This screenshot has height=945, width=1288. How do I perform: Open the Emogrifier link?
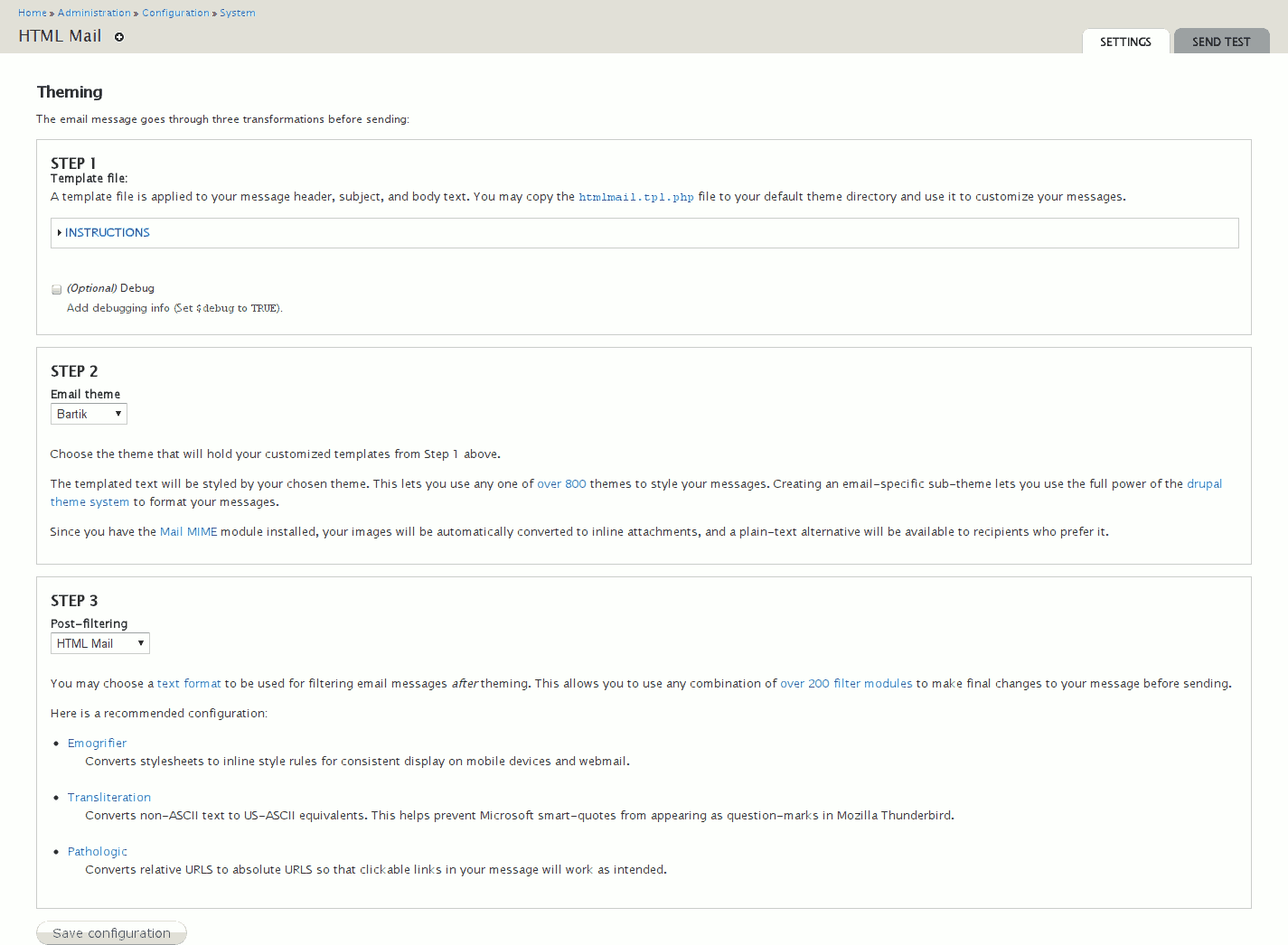click(97, 744)
